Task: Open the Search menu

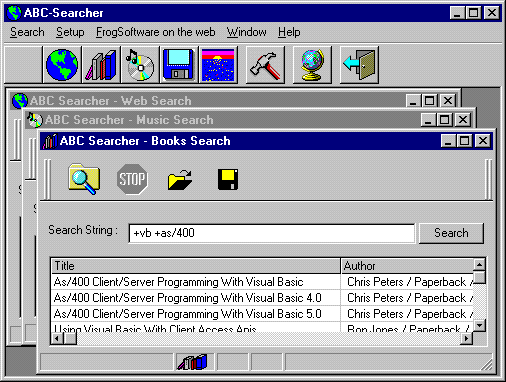Action: (27, 32)
